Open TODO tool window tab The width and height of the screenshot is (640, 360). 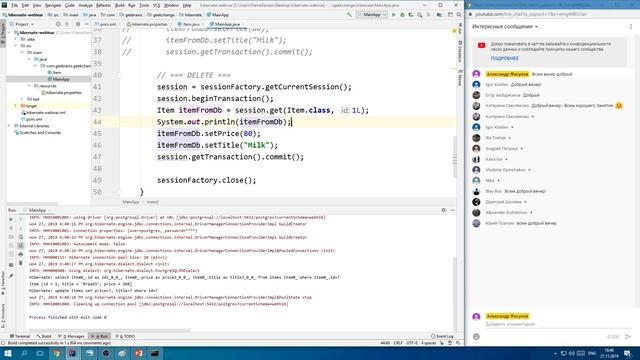pos(126,336)
